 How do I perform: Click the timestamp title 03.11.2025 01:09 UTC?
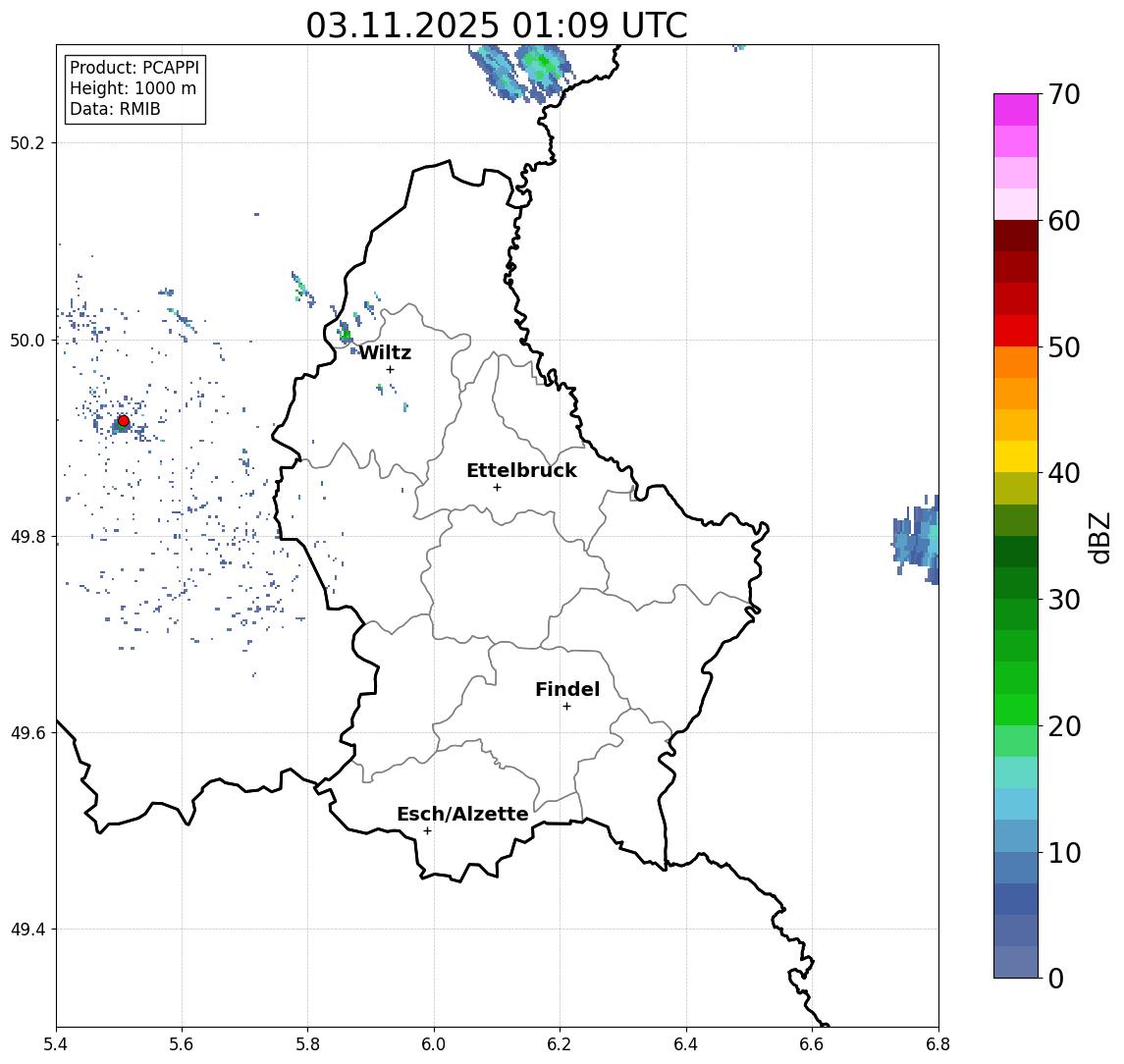[497, 26]
